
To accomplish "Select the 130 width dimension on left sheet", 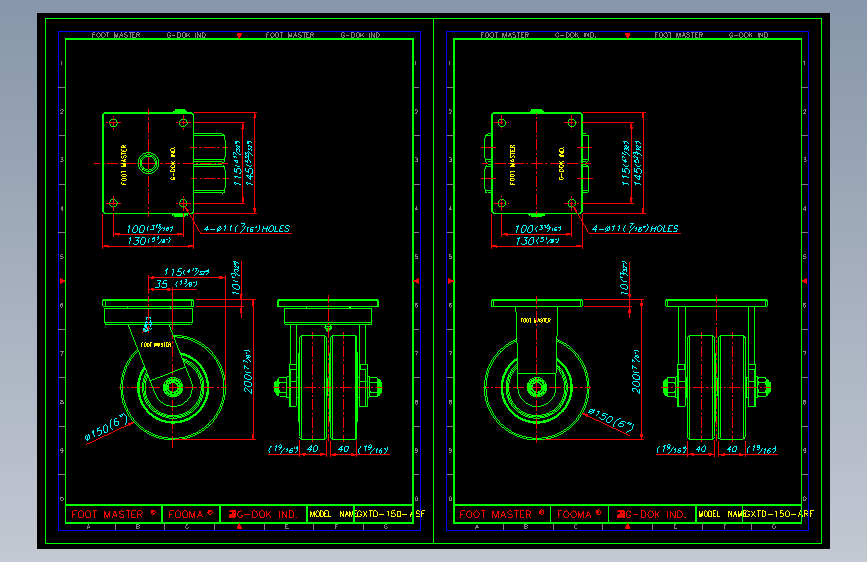I will [149, 241].
